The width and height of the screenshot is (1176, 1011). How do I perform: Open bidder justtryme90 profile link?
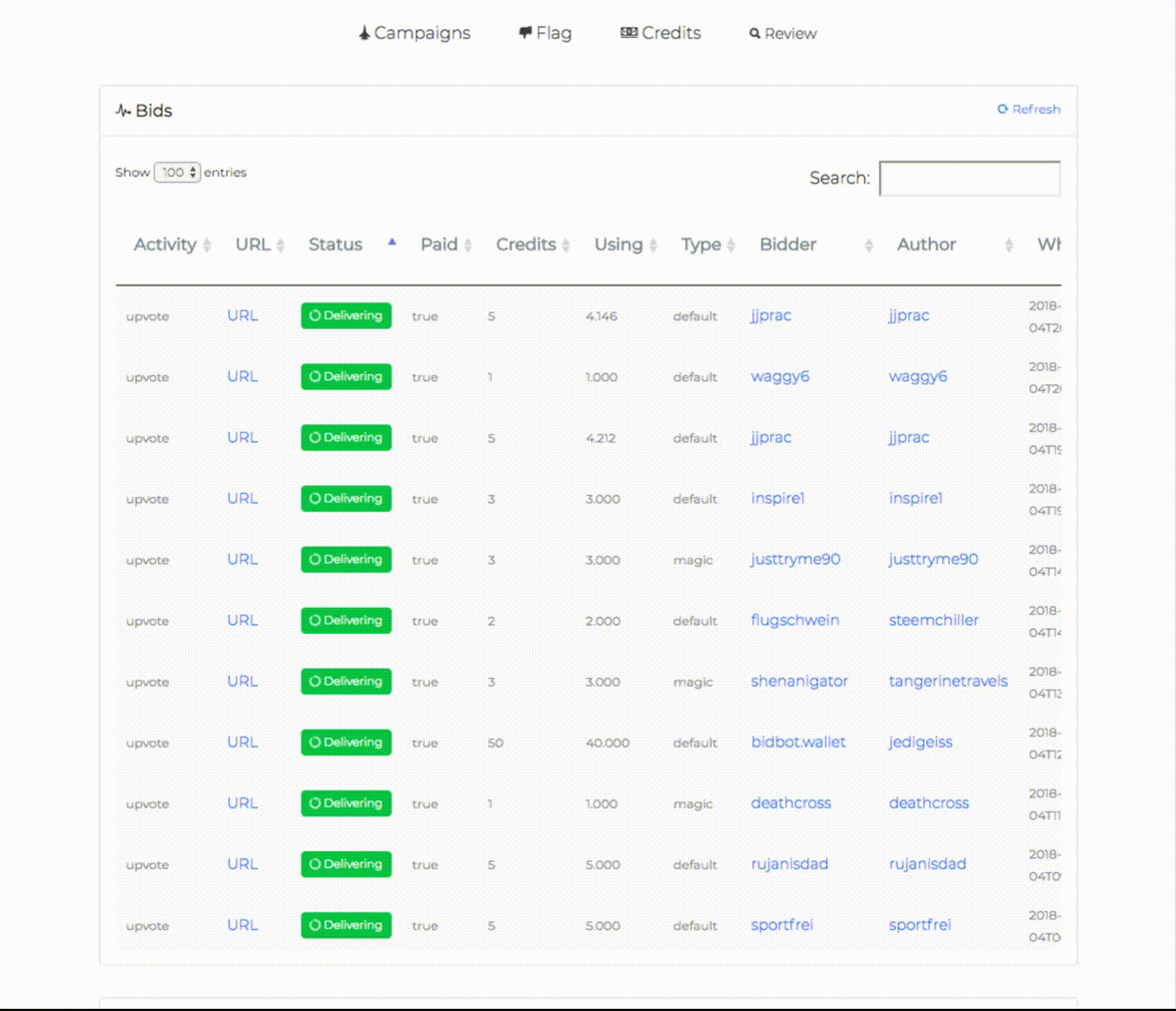[795, 560]
